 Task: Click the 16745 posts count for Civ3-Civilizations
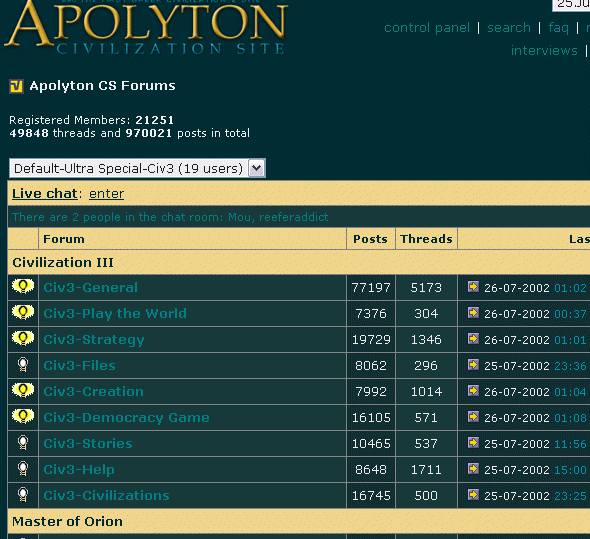[371, 496]
